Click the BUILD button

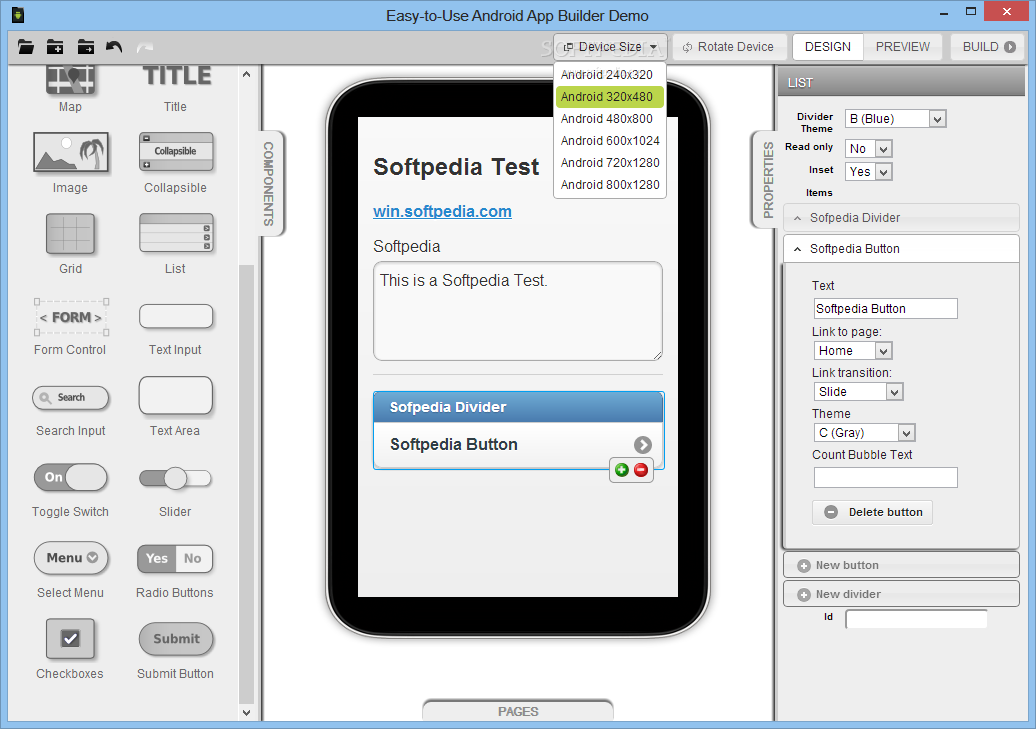[x=988, y=47]
